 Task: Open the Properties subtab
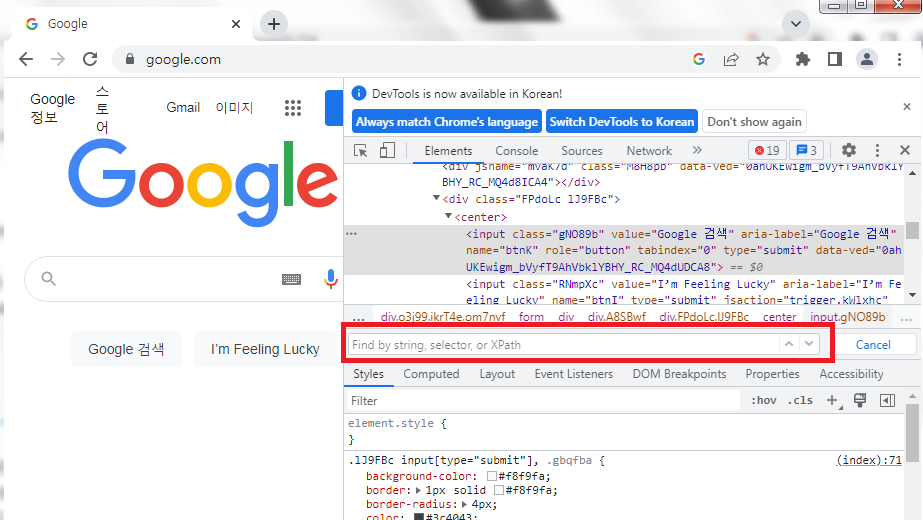click(772, 374)
